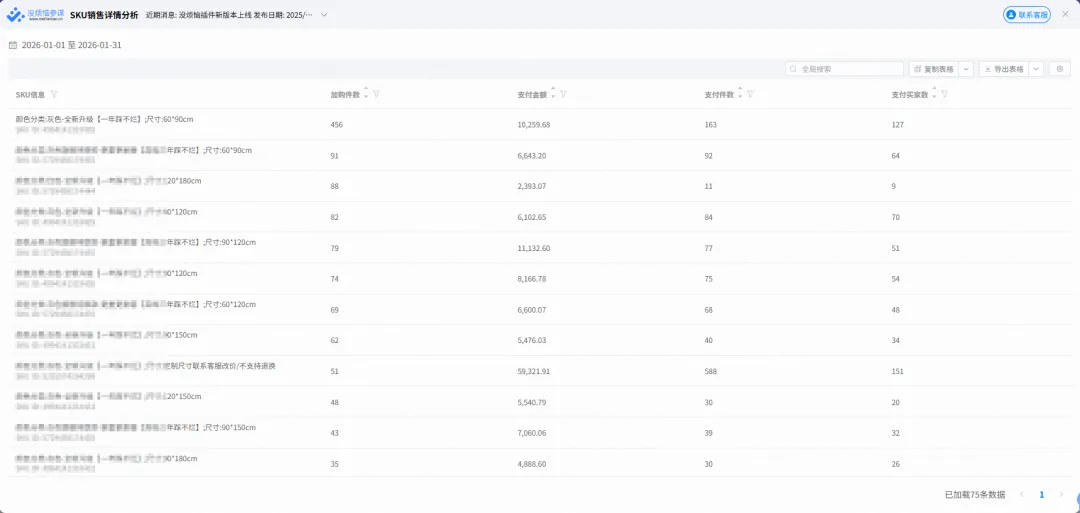Click the 支付件数 value 588
1080x513 pixels.
tap(711, 371)
